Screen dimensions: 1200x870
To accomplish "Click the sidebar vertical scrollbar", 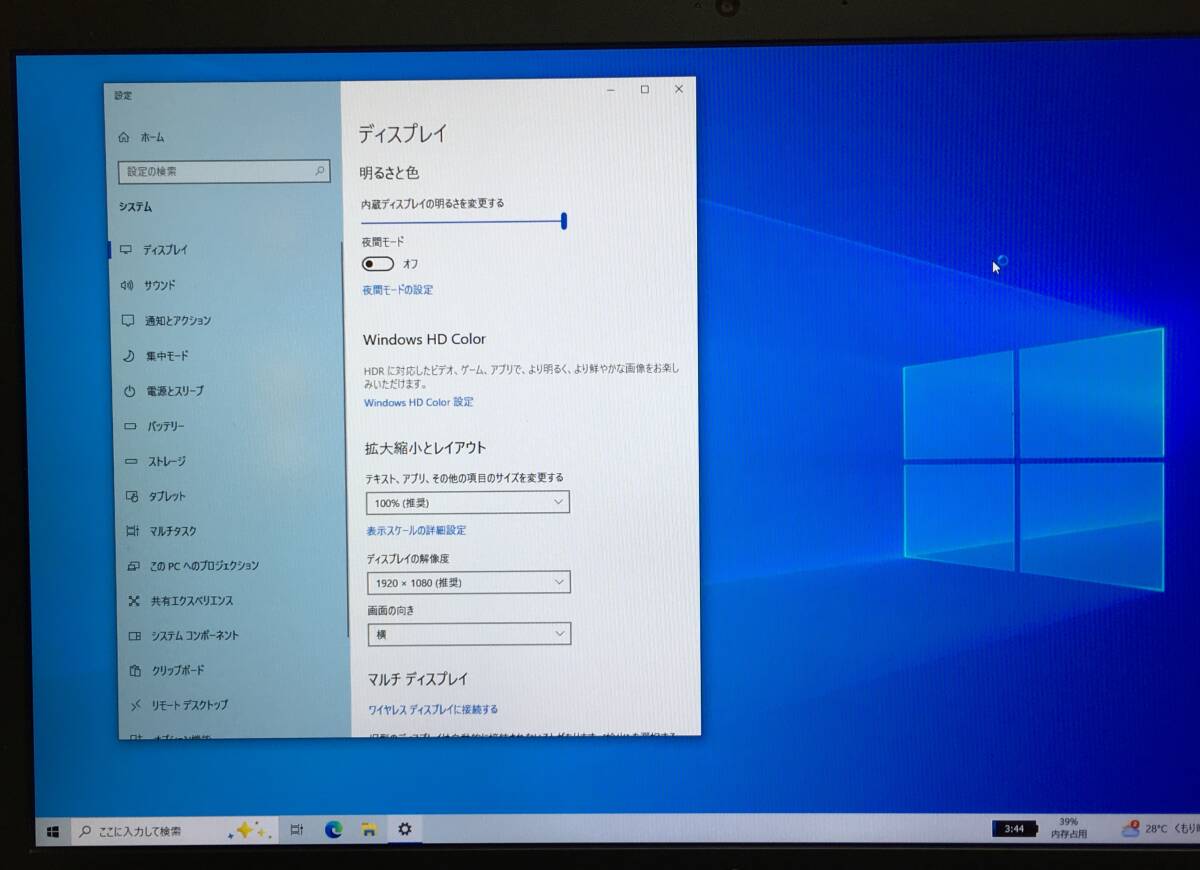I will [x=347, y=440].
